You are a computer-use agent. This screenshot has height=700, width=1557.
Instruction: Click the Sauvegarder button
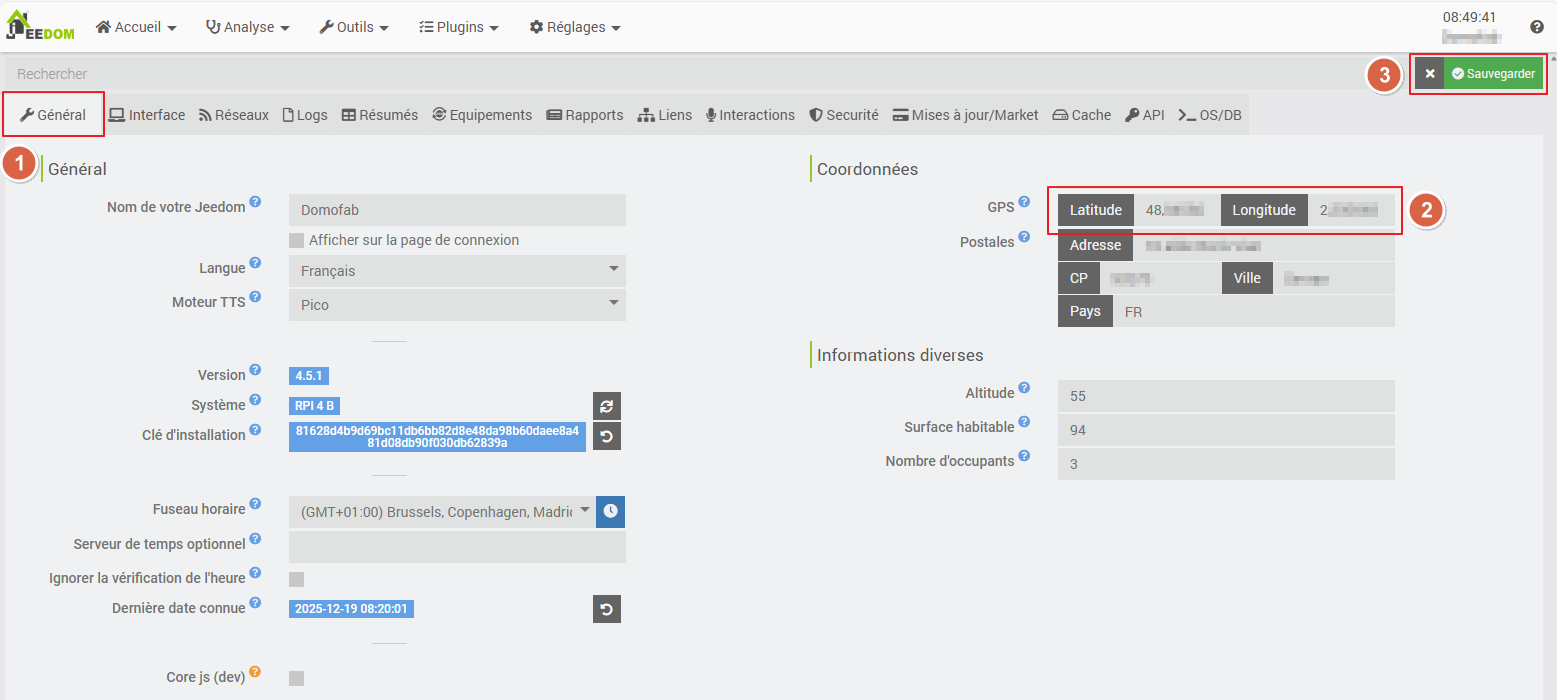point(1493,73)
